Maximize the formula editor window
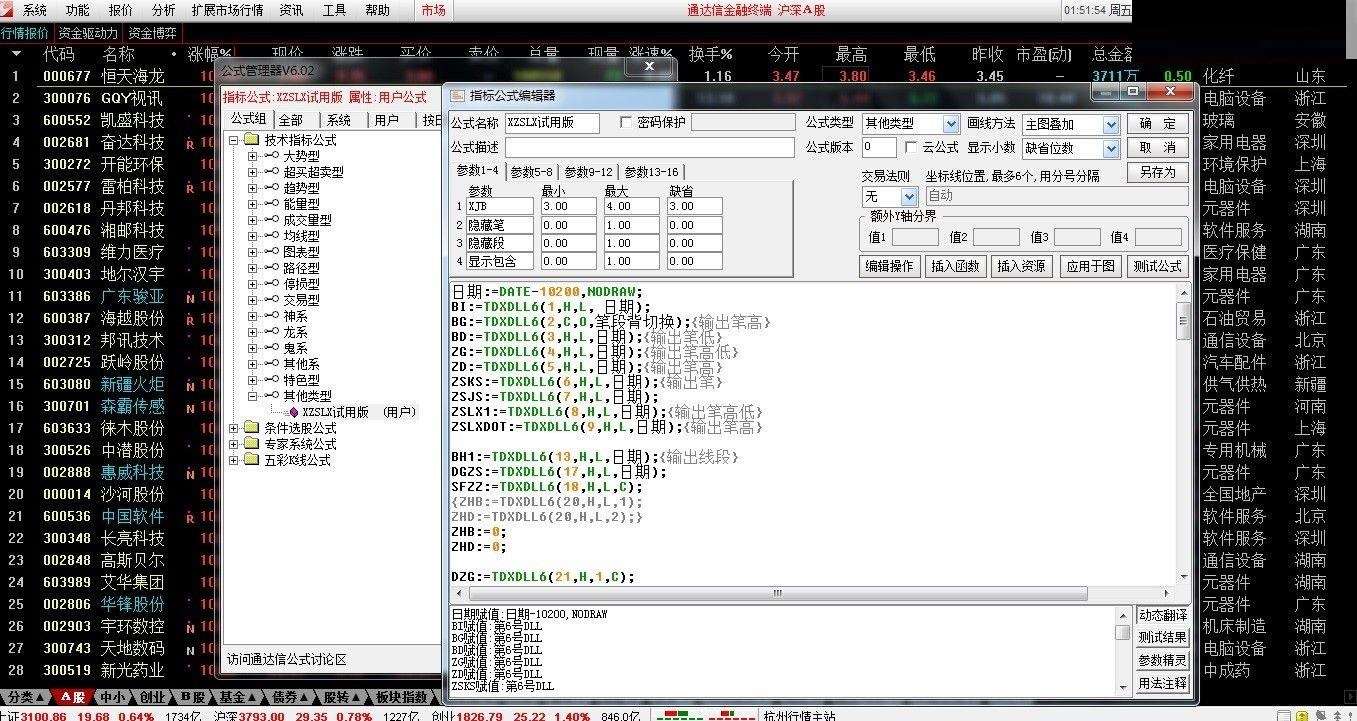Image resolution: width=1357 pixels, height=721 pixels. 1133,91
